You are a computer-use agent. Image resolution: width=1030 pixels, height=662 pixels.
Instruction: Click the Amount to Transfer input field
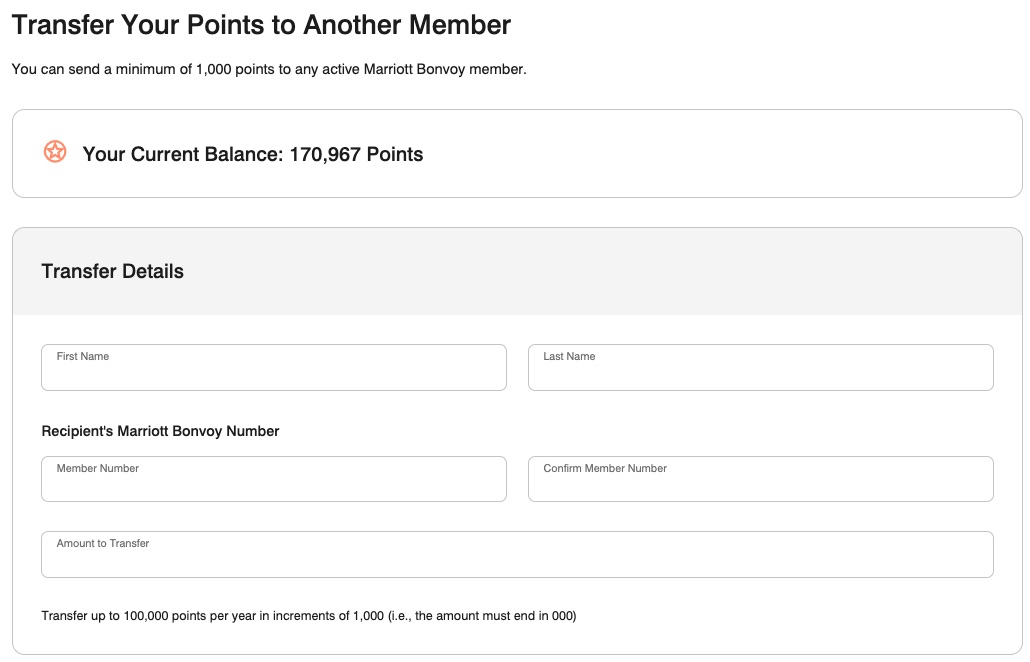[517, 554]
